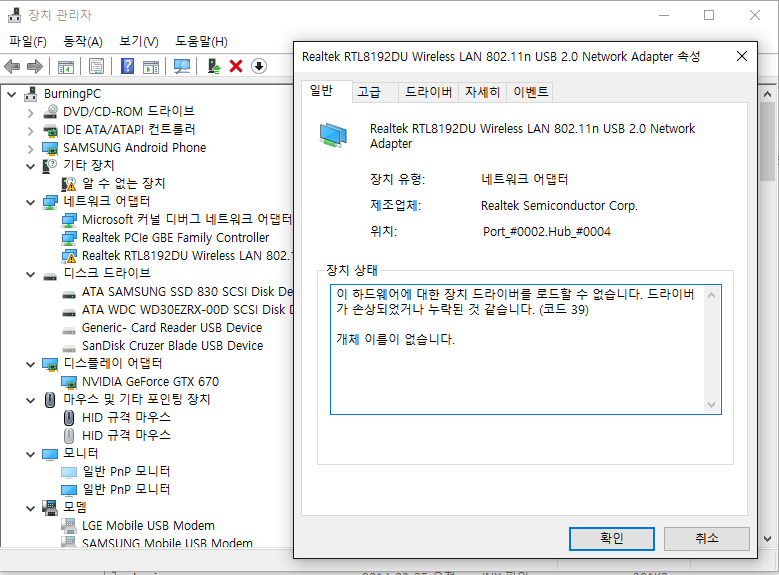Screen dimensions: 779x575
Task: Select SAMSUNG Android Phone category
Action: [134, 148]
